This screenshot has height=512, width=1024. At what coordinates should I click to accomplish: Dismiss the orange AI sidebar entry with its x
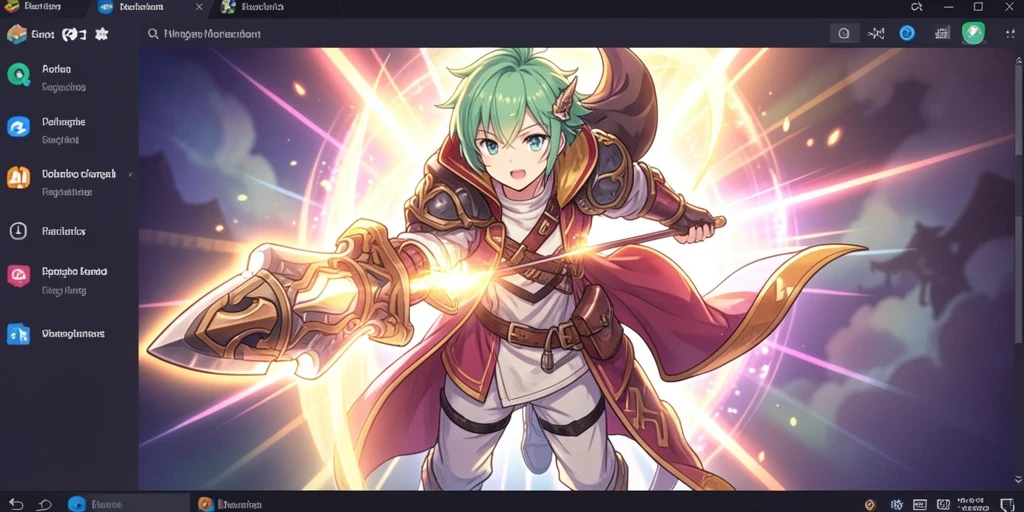[x=130, y=174]
